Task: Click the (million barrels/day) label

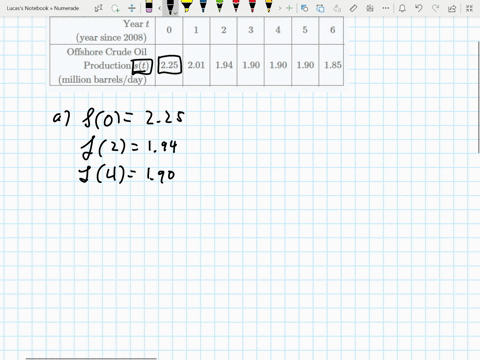Action: click(x=102, y=80)
